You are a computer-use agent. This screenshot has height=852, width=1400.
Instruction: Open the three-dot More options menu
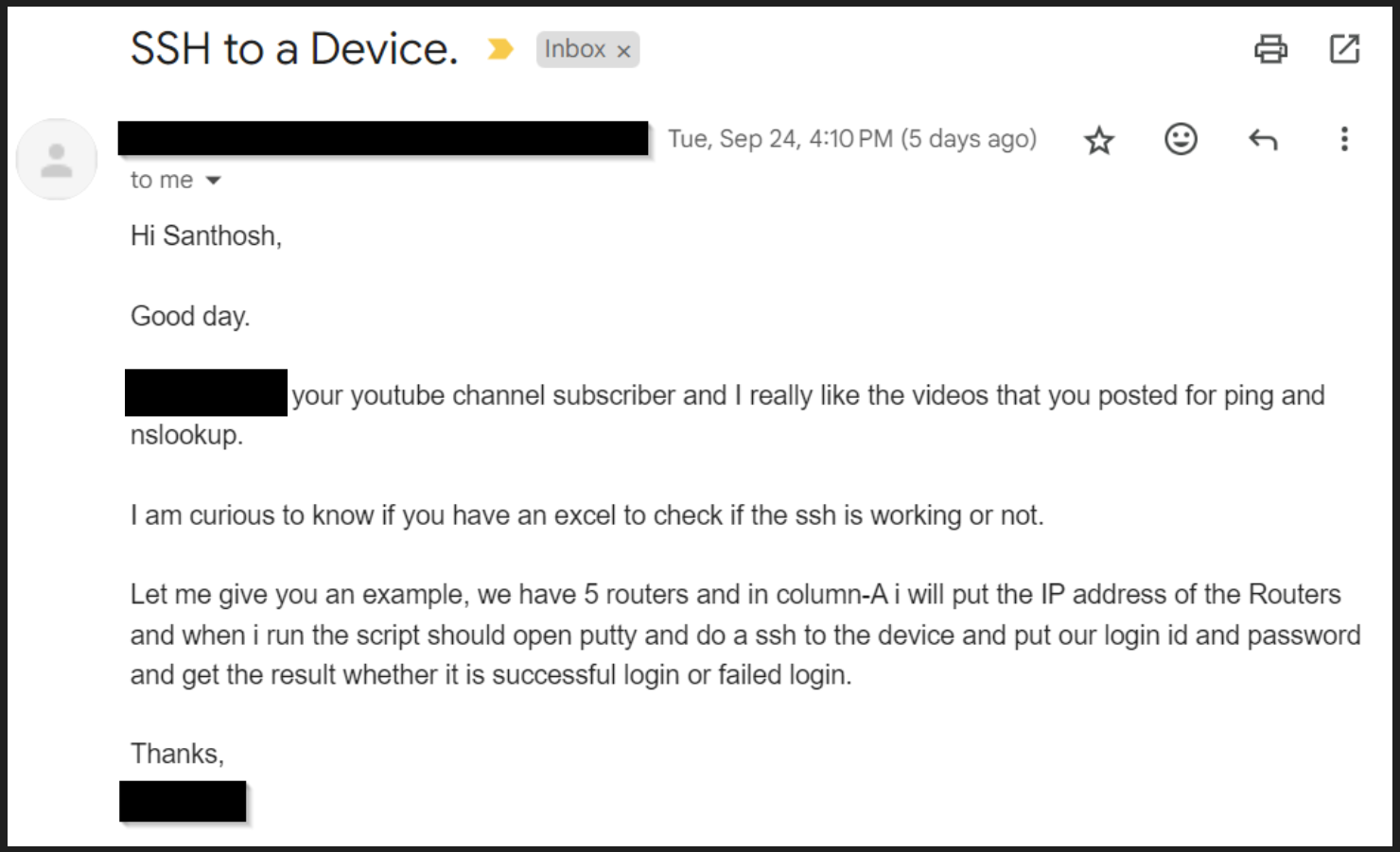1344,140
